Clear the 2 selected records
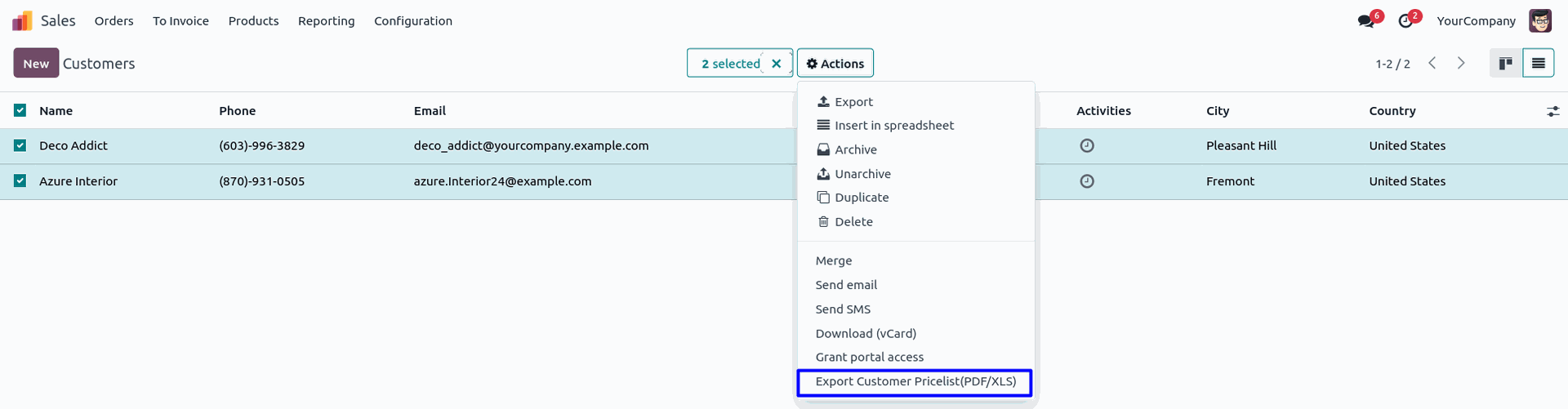The width and height of the screenshot is (1568, 409). pos(777,64)
